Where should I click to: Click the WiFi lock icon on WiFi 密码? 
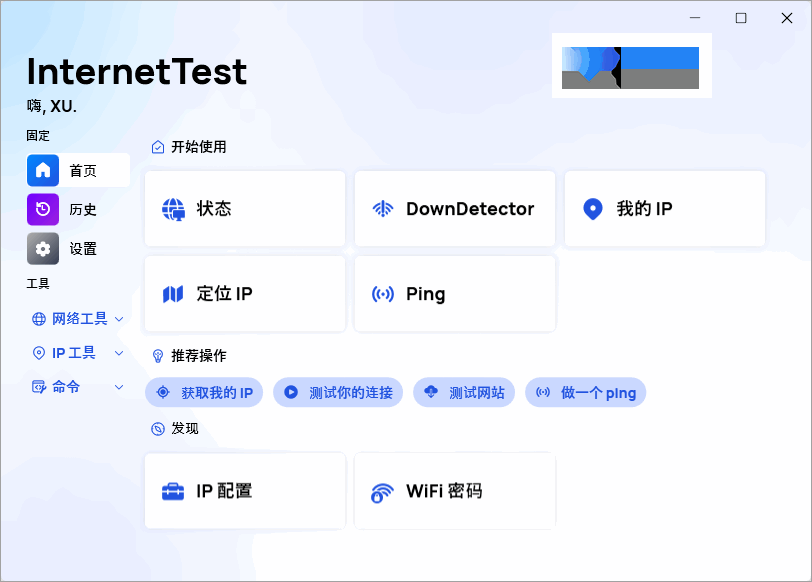(382, 493)
